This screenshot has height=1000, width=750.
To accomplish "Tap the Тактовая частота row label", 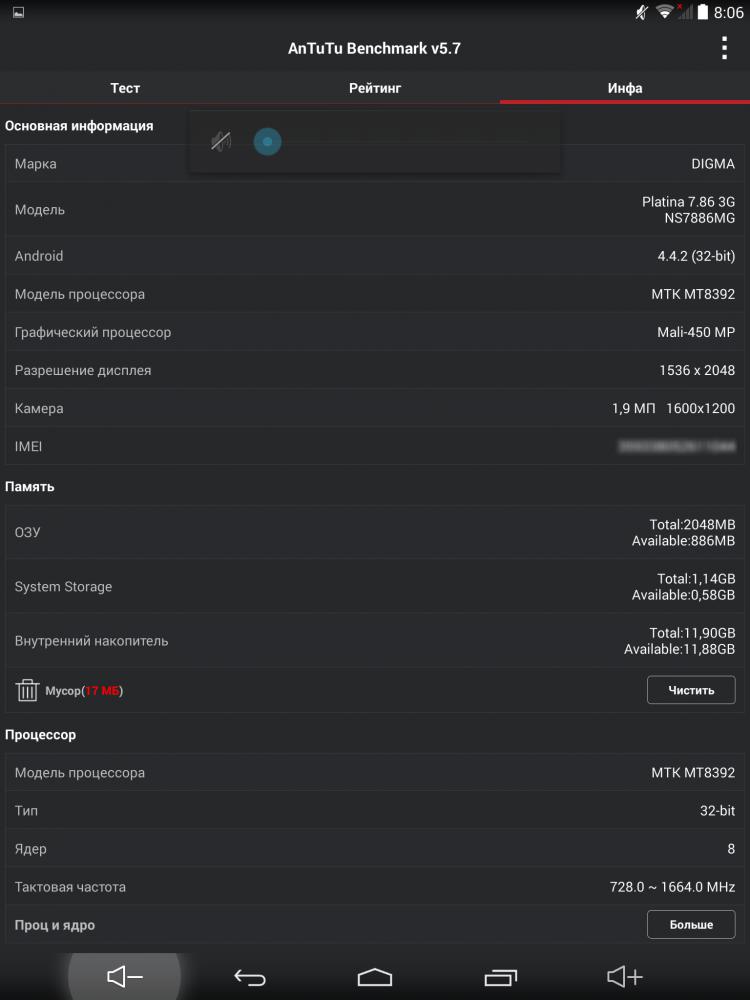I will pos(70,887).
